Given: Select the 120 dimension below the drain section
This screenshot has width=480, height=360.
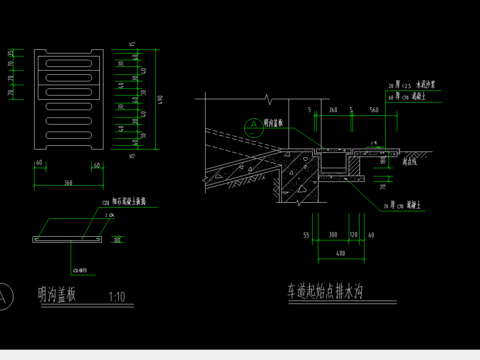Looking at the screenshot, I should (x=353, y=235).
